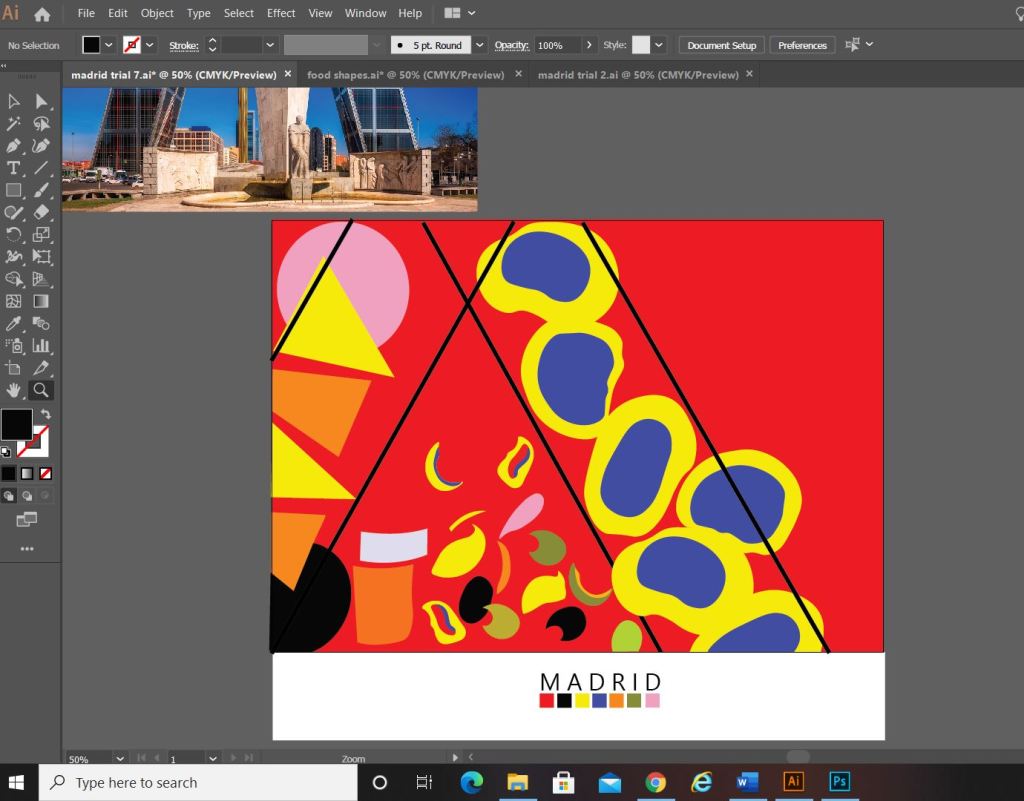Open Preferences from the control bar
Screen dimensions: 1024x801
pos(802,45)
